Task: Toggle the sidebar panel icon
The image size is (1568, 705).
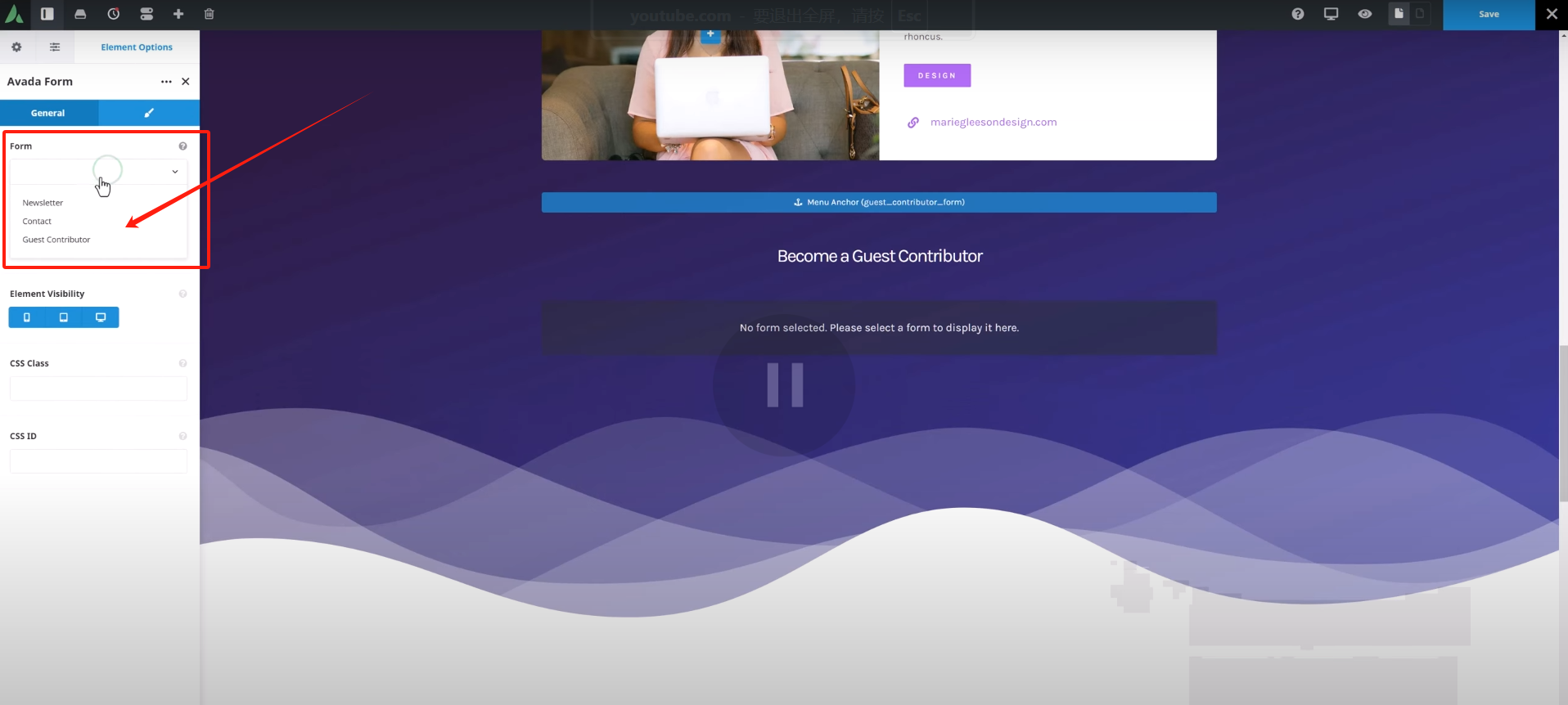Action: [x=47, y=14]
